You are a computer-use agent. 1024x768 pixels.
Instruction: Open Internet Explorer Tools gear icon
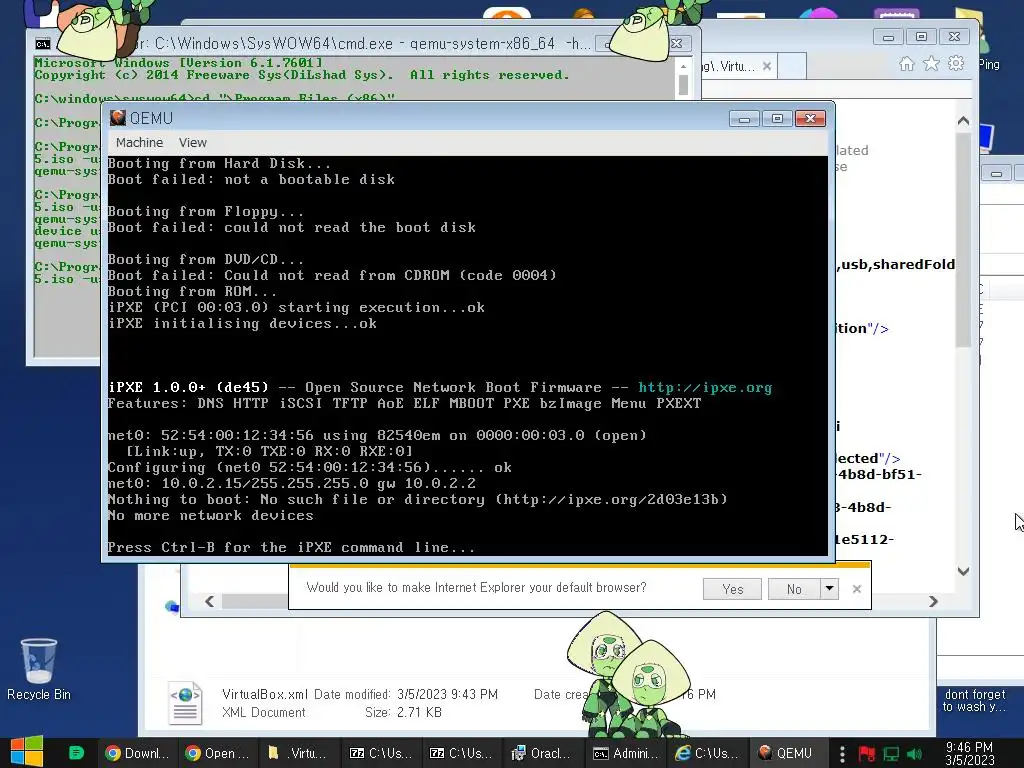[956, 63]
